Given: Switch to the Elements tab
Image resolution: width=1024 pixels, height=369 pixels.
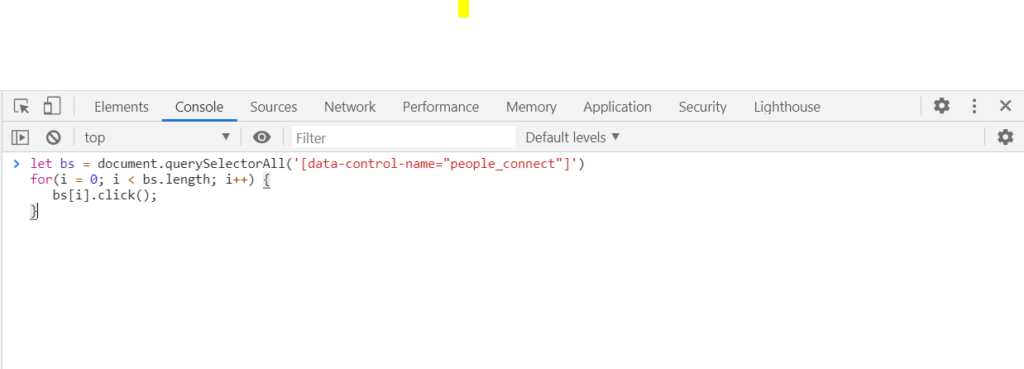Looking at the screenshot, I should [x=121, y=107].
